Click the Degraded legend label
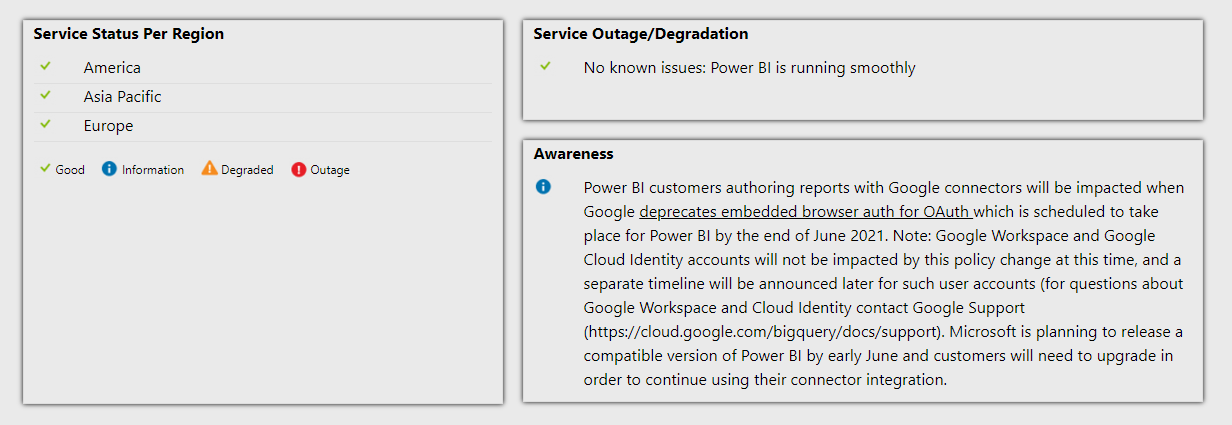Image resolution: width=1232 pixels, height=425 pixels. point(247,170)
